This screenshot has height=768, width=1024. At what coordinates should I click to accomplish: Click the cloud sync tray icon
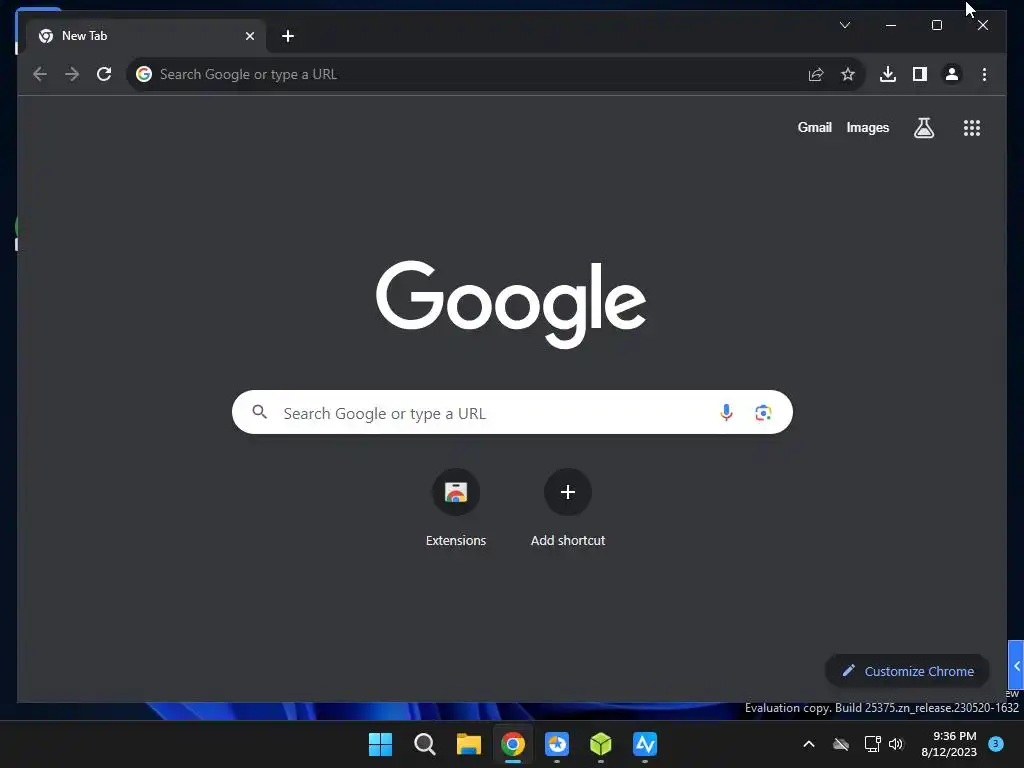point(841,744)
